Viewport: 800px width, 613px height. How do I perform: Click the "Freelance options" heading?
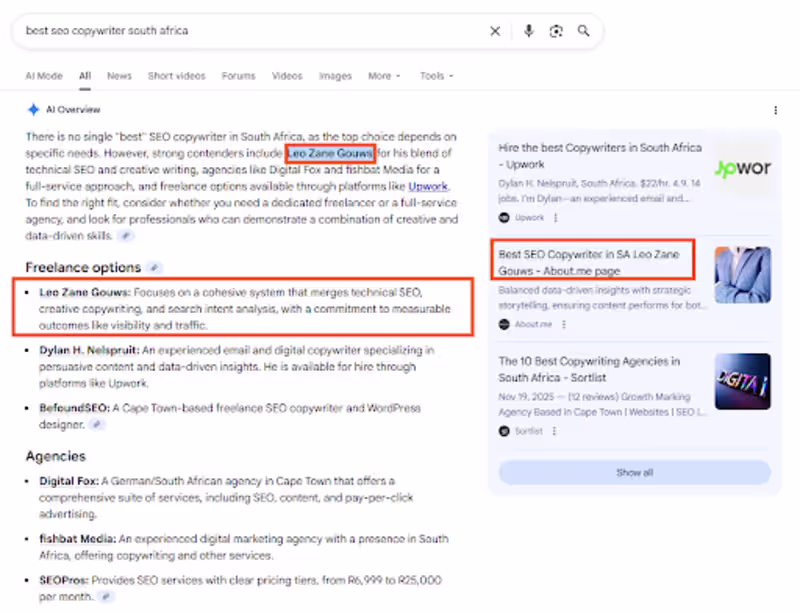click(x=83, y=267)
